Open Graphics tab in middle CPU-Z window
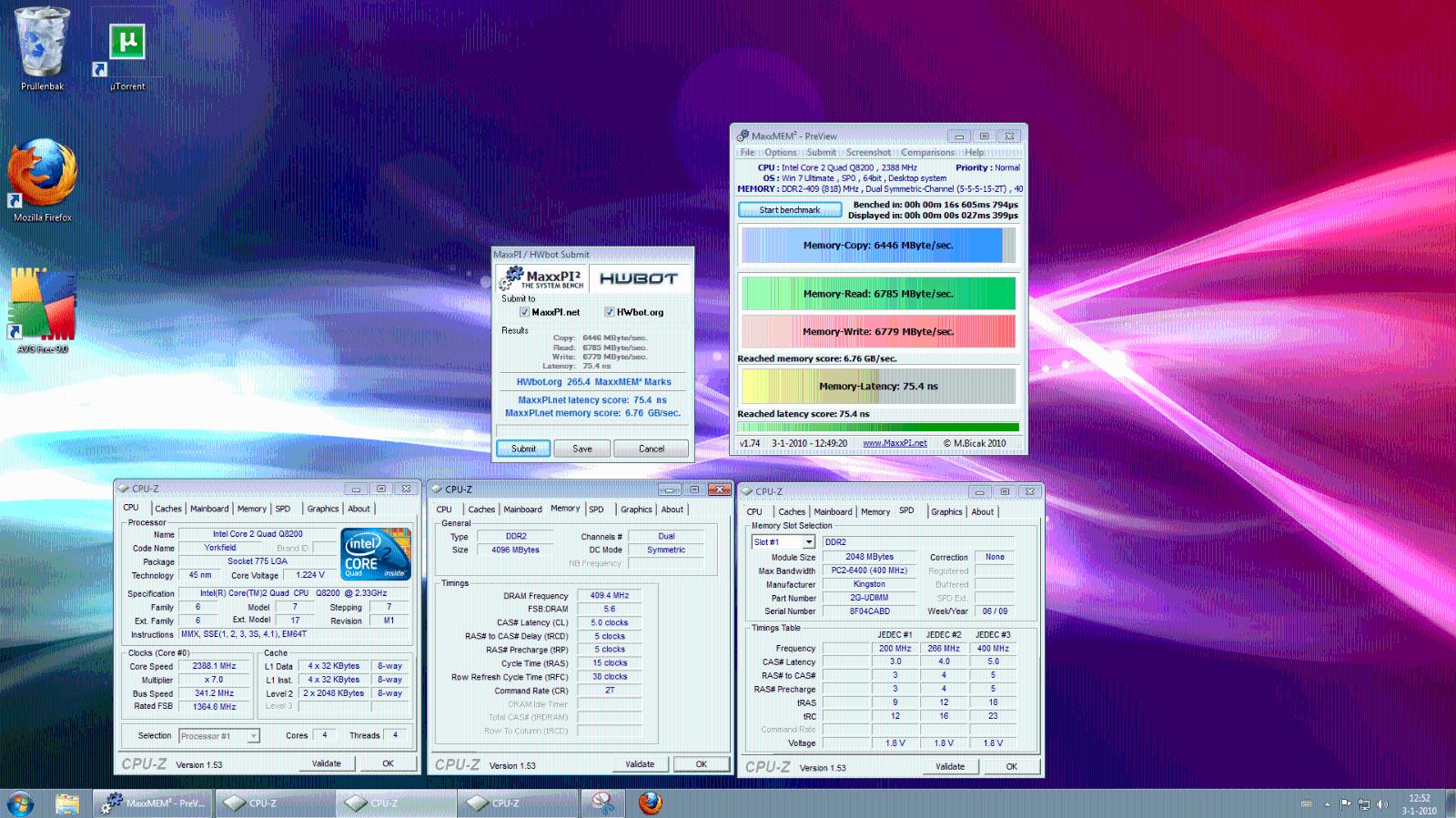 click(x=636, y=510)
